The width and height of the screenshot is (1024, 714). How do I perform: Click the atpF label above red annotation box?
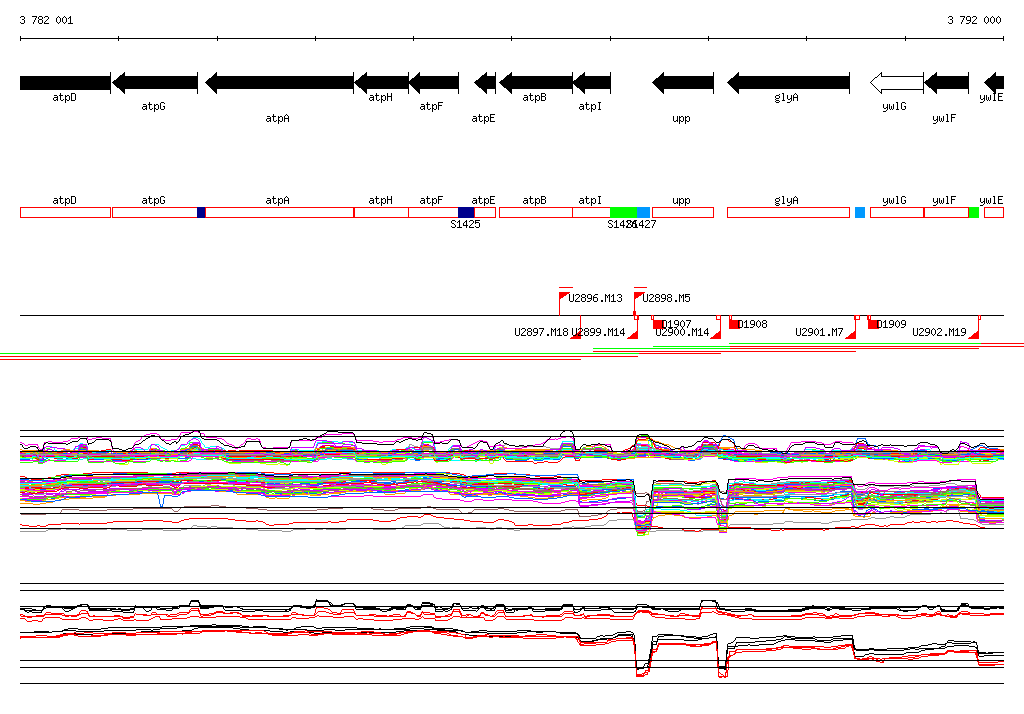[431, 200]
